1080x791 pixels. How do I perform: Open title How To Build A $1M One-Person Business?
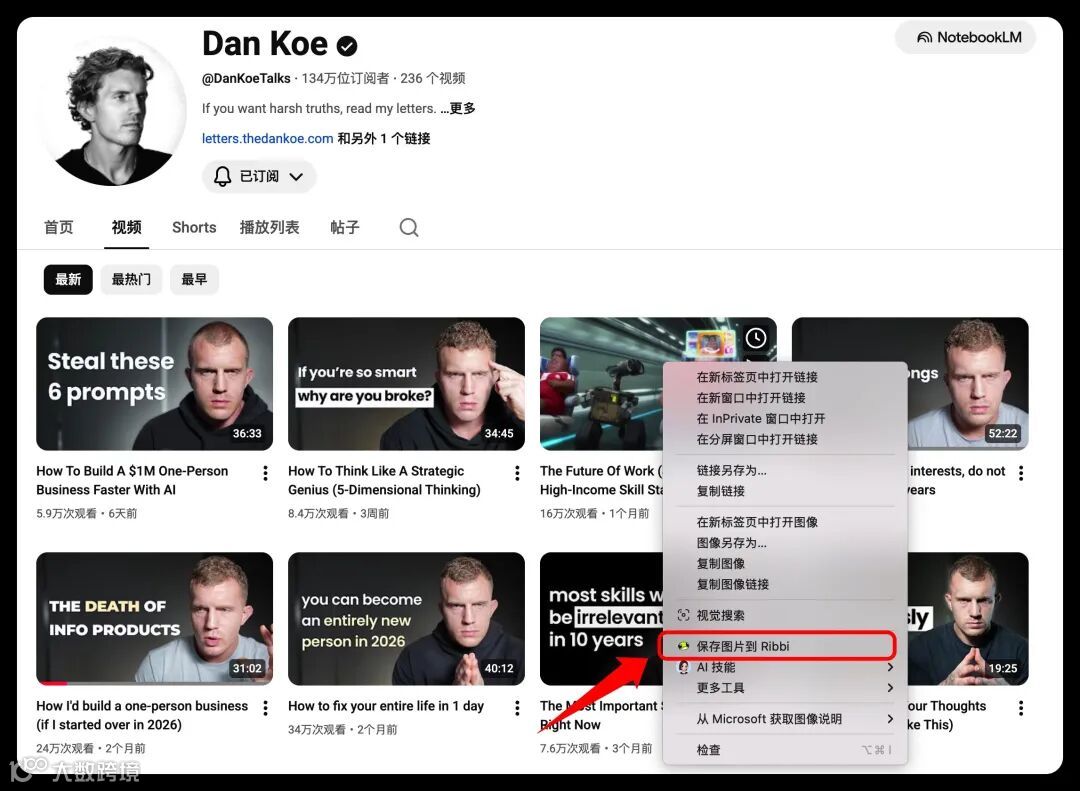[x=132, y=480]
